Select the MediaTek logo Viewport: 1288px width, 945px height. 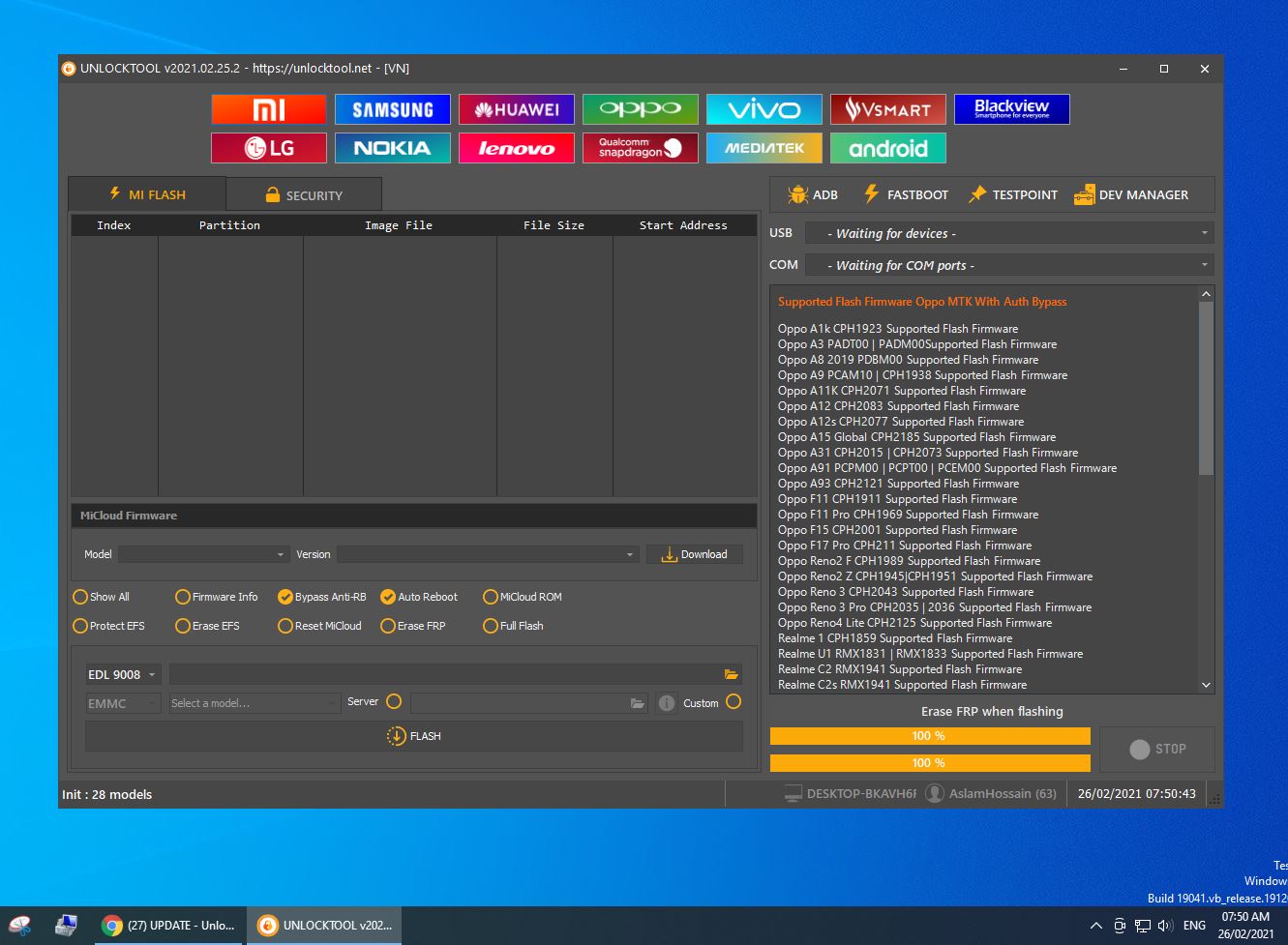(x=764, y=148)
